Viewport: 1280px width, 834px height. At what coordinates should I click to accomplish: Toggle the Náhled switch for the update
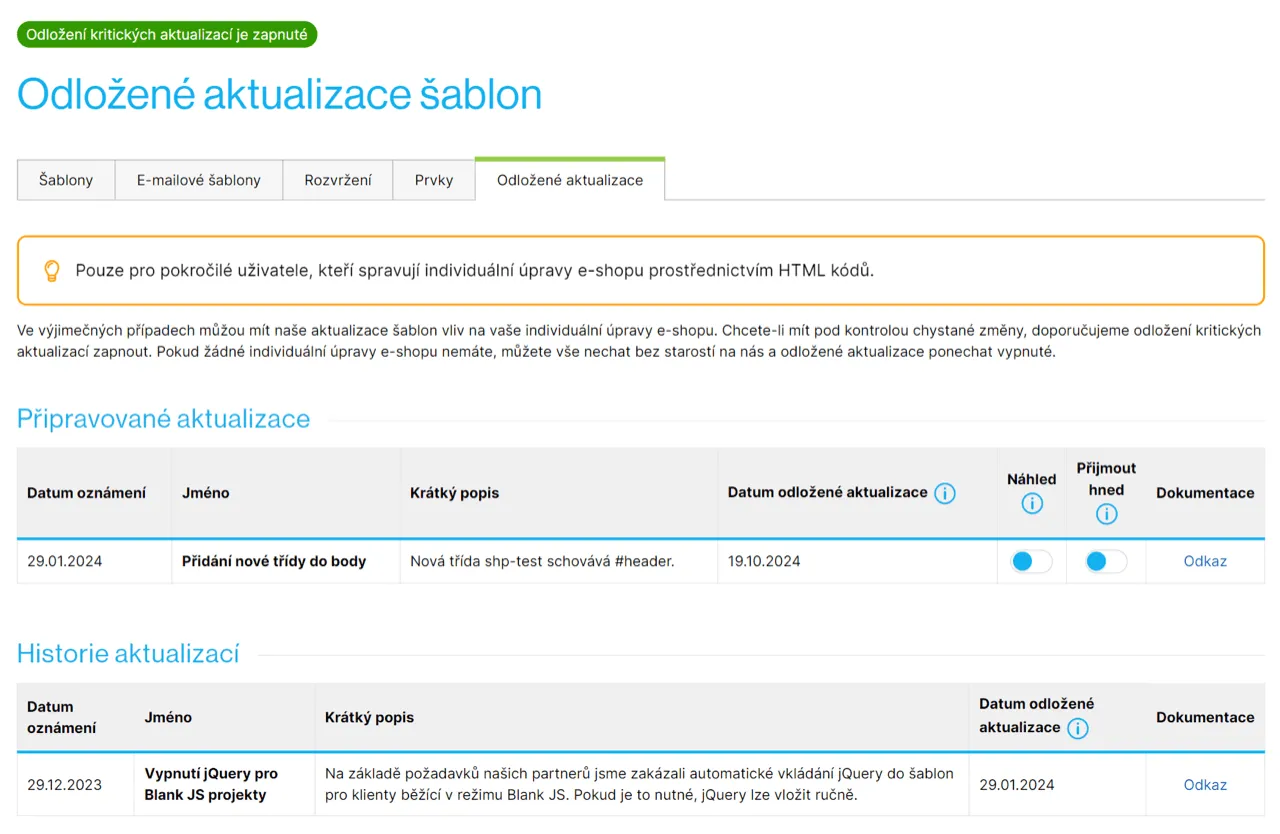pyautogui.click(x=1031, y=562)
